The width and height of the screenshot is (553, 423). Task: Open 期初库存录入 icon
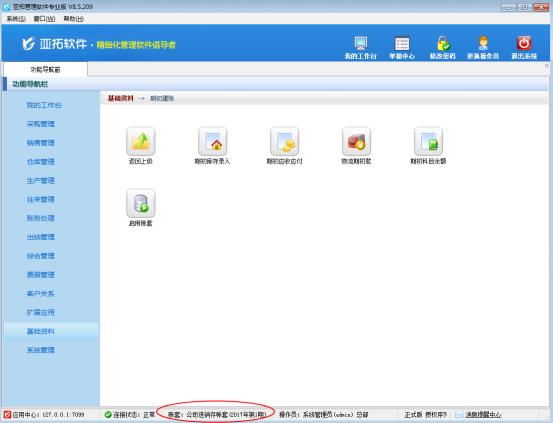213,141
